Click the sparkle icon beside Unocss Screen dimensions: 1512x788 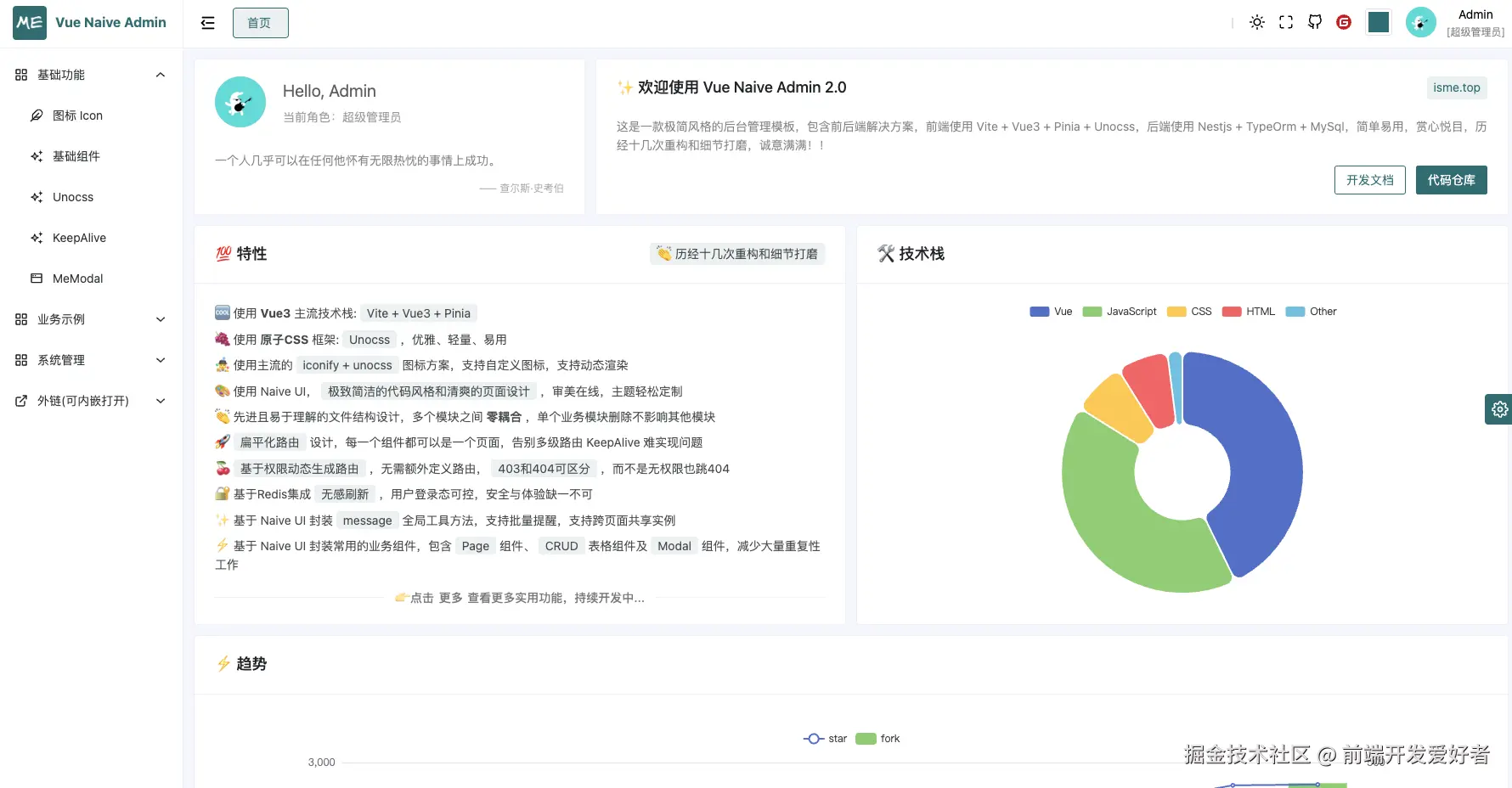pyautogui.click(x=37, y=197)
